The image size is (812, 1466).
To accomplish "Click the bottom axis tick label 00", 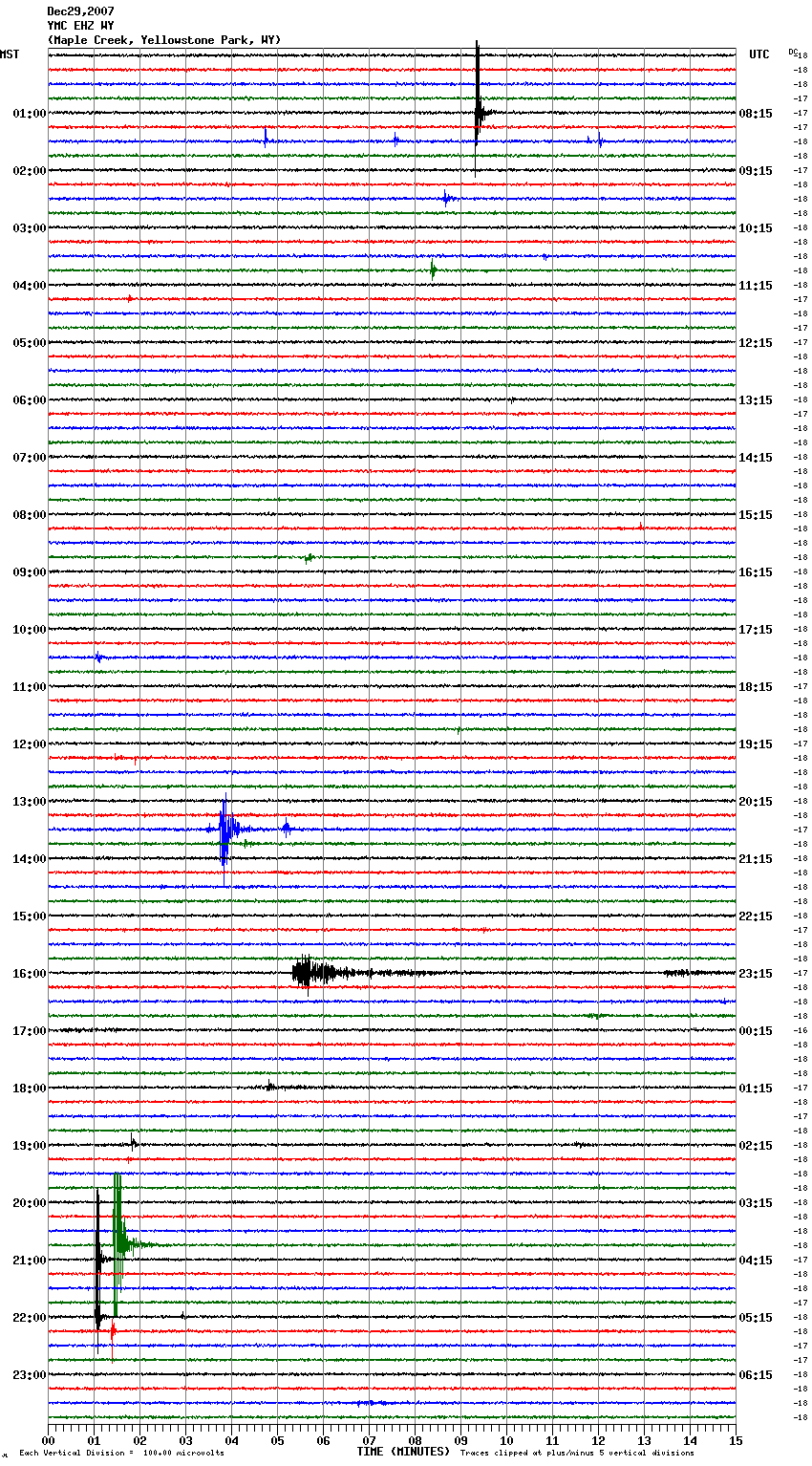I will coord(48,1439).
